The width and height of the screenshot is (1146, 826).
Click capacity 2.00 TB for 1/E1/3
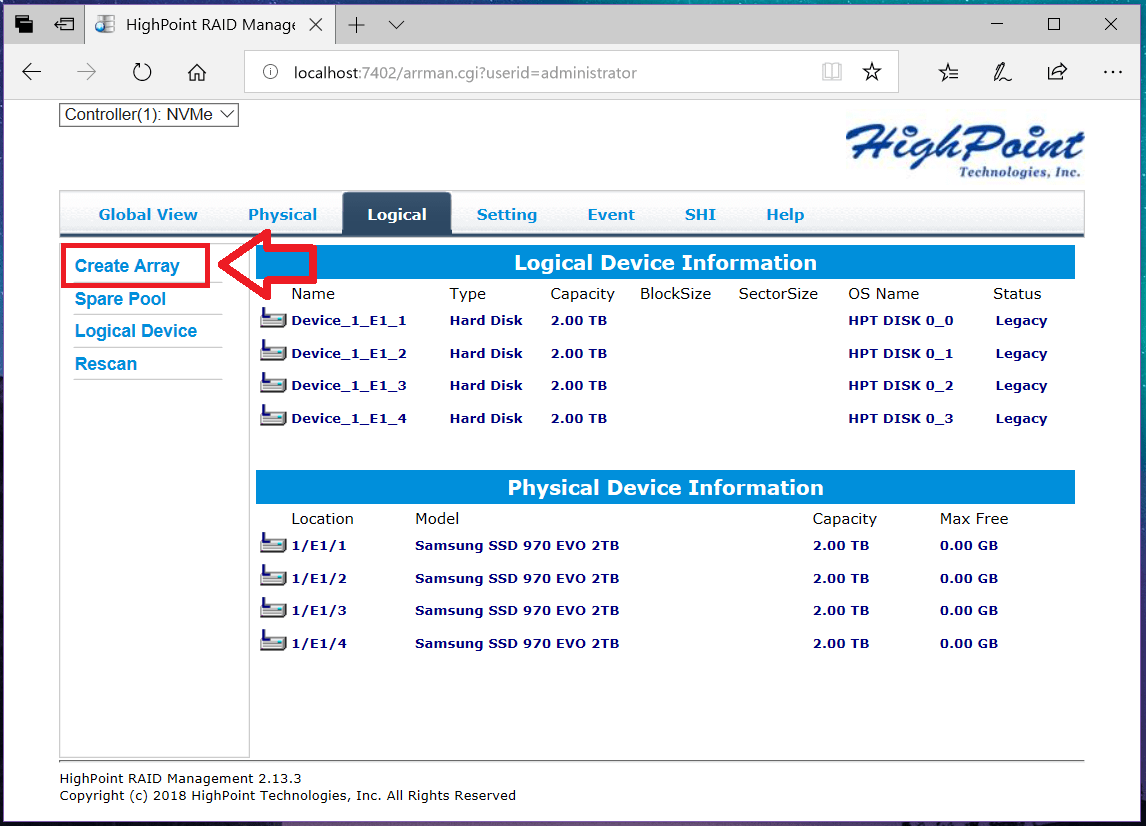(x=840, y=610)
